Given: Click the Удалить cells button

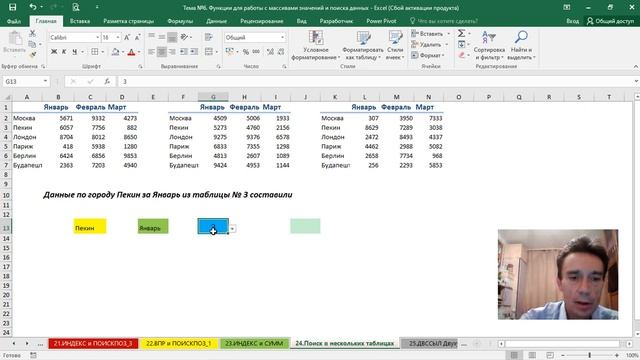Looking at the screenshot, I should click(x=430, y=44).
